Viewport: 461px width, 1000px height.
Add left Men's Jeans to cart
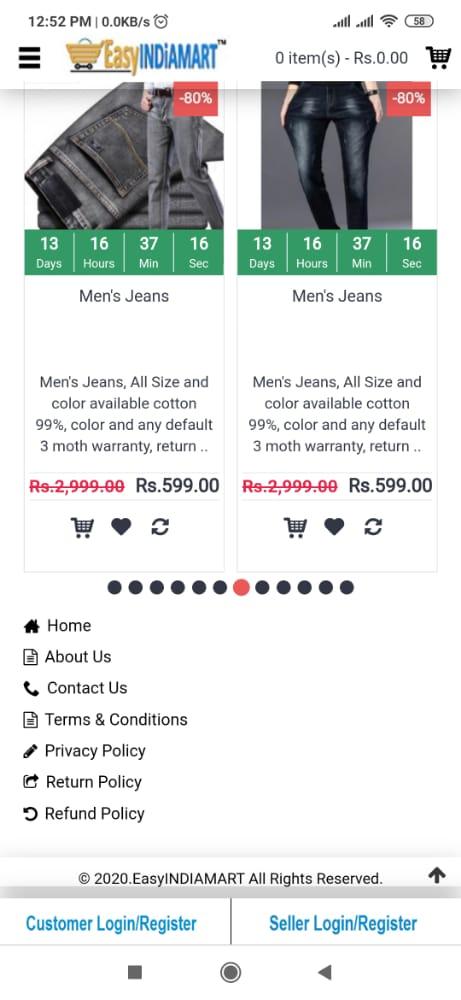coord(82,527)
